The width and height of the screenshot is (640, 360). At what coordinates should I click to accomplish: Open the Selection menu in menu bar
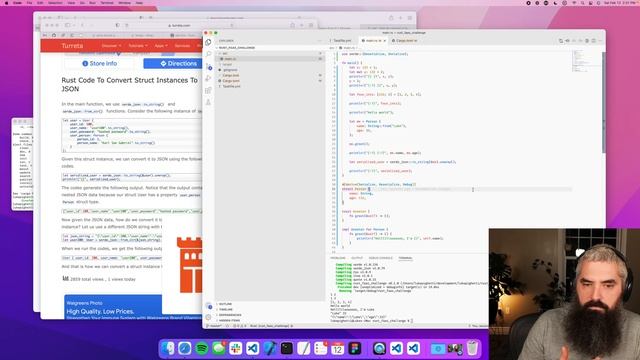pos(55,3)
